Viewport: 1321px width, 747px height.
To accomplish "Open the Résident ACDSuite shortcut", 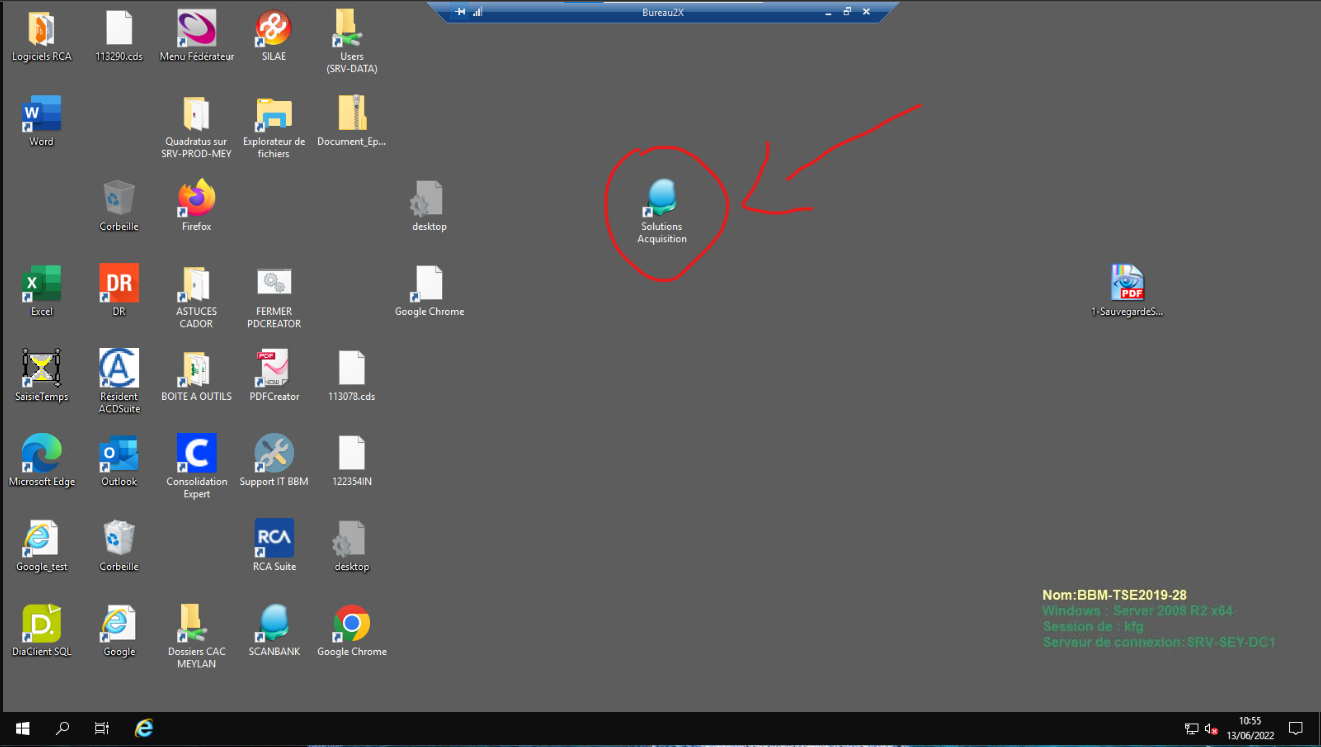I will pyautogui.click(x=119, y=370).
